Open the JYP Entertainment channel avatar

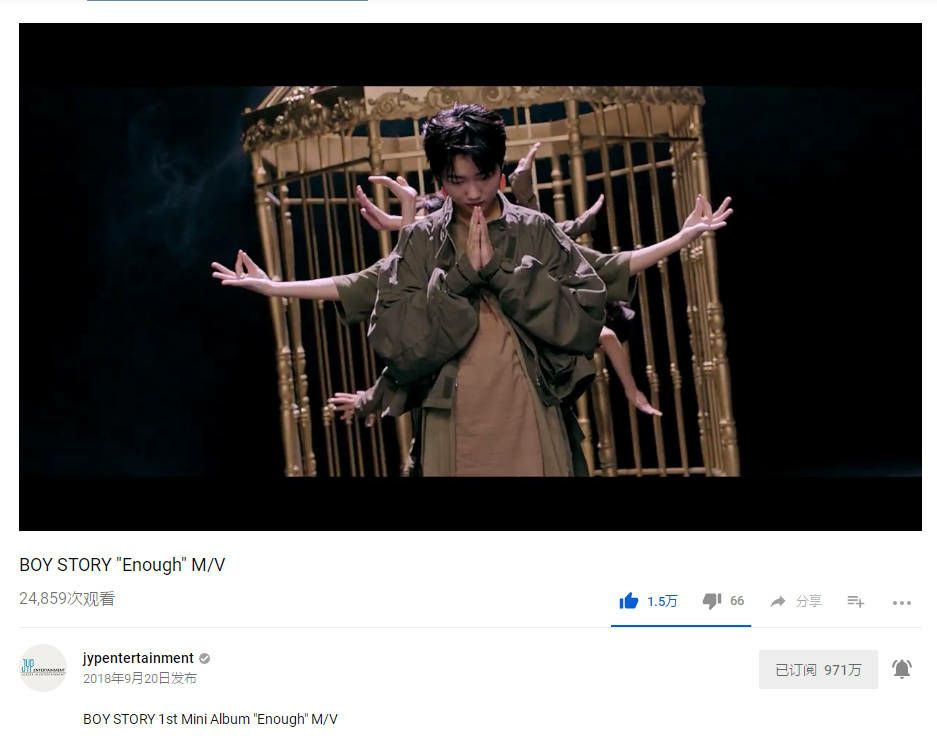click(x=43, y=668)
